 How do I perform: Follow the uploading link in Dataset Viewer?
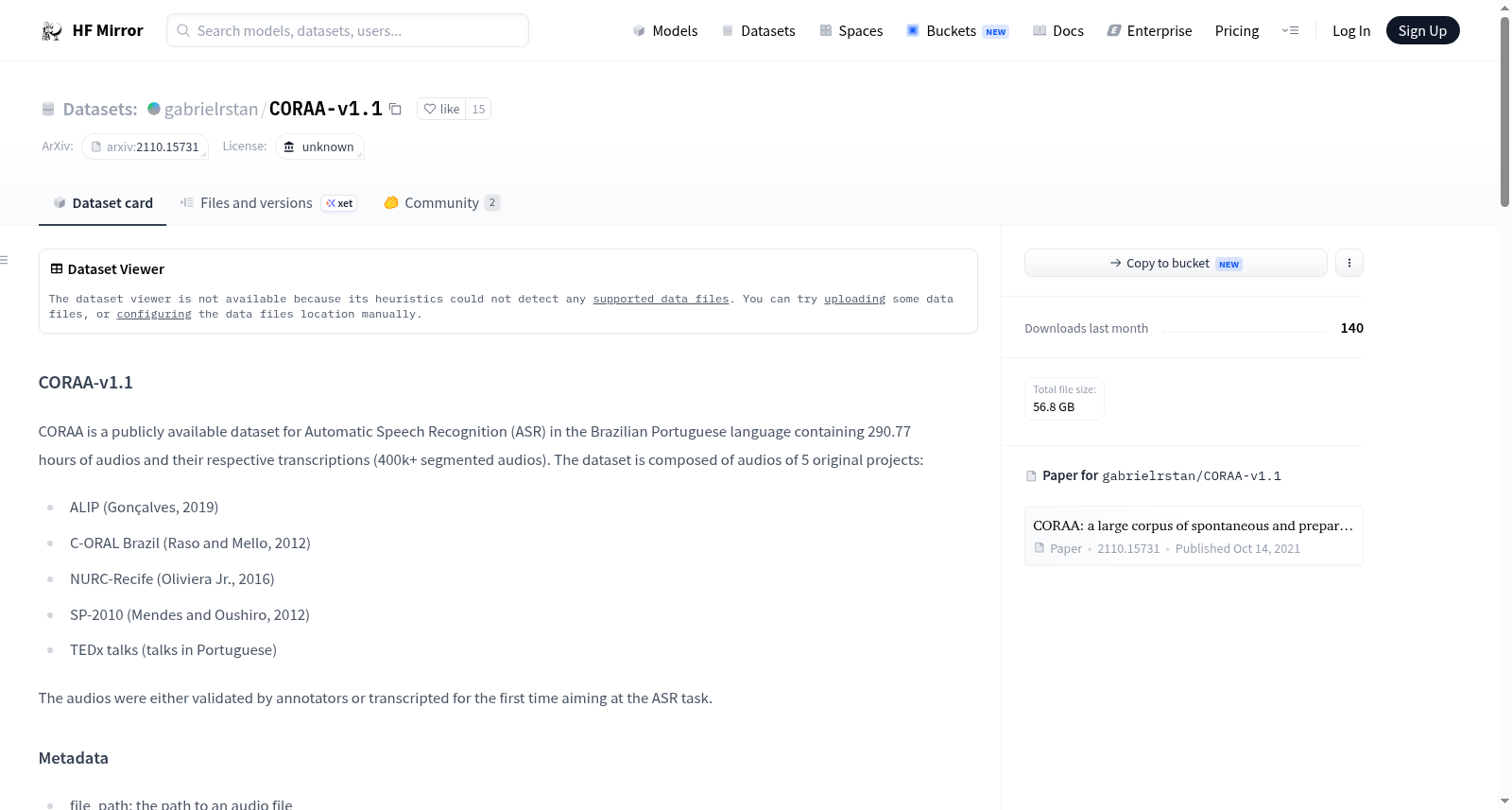click(x=854, y=299)
